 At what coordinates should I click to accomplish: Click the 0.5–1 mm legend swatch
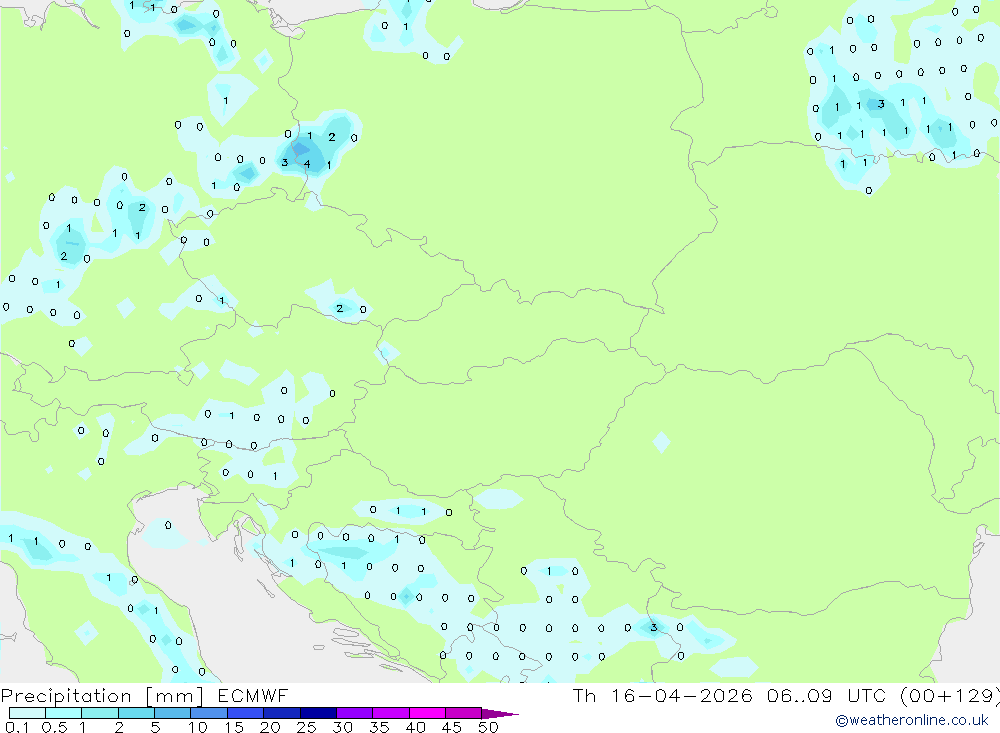click(64, 713)
